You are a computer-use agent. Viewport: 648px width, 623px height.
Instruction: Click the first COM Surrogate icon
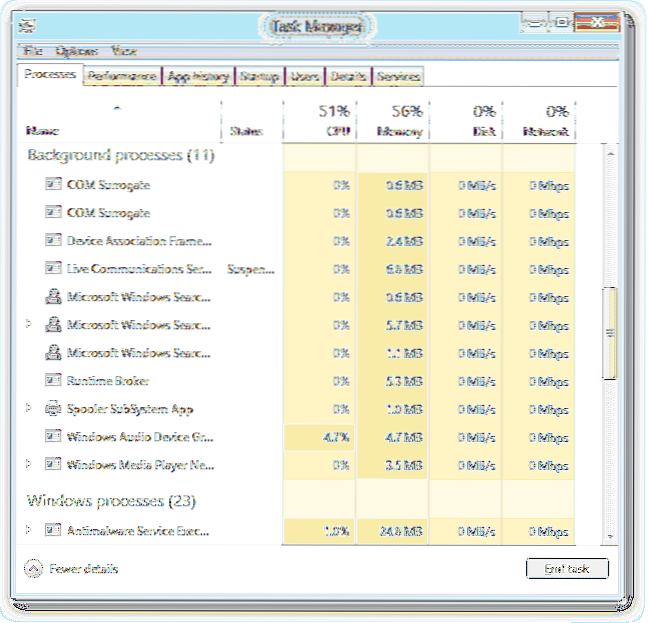coord(54,185)
